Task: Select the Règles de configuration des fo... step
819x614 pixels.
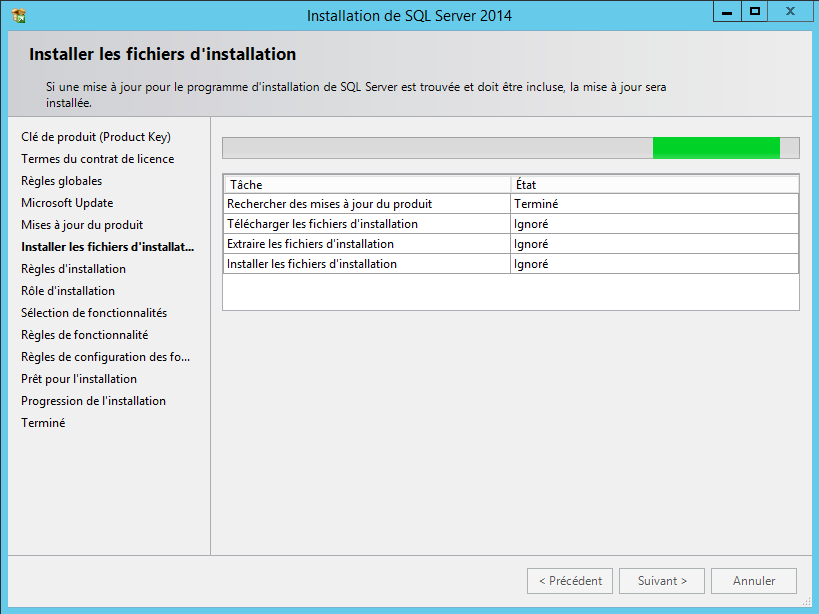Action: point(106,357)
